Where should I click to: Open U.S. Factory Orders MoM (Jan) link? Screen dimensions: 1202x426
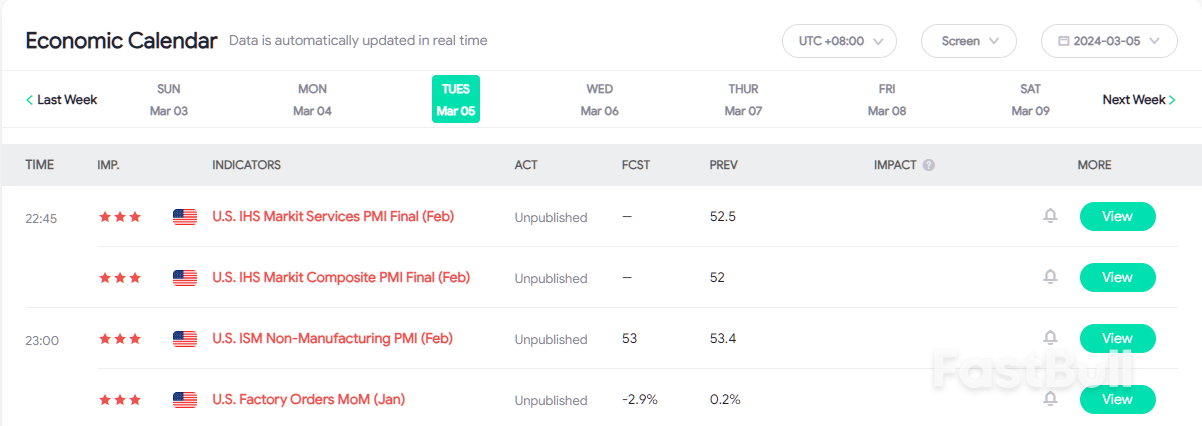pyautogui.click(x=309, y=400)
